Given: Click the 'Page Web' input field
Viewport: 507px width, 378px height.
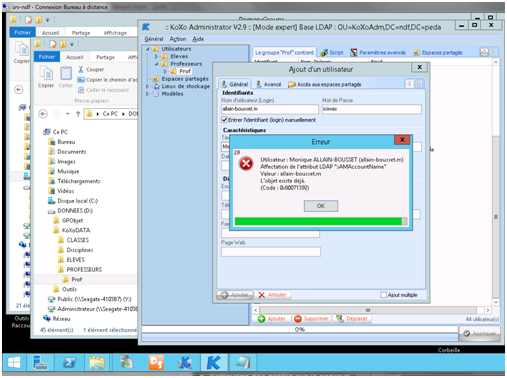Looking at the screenshot, I should 271,251.
